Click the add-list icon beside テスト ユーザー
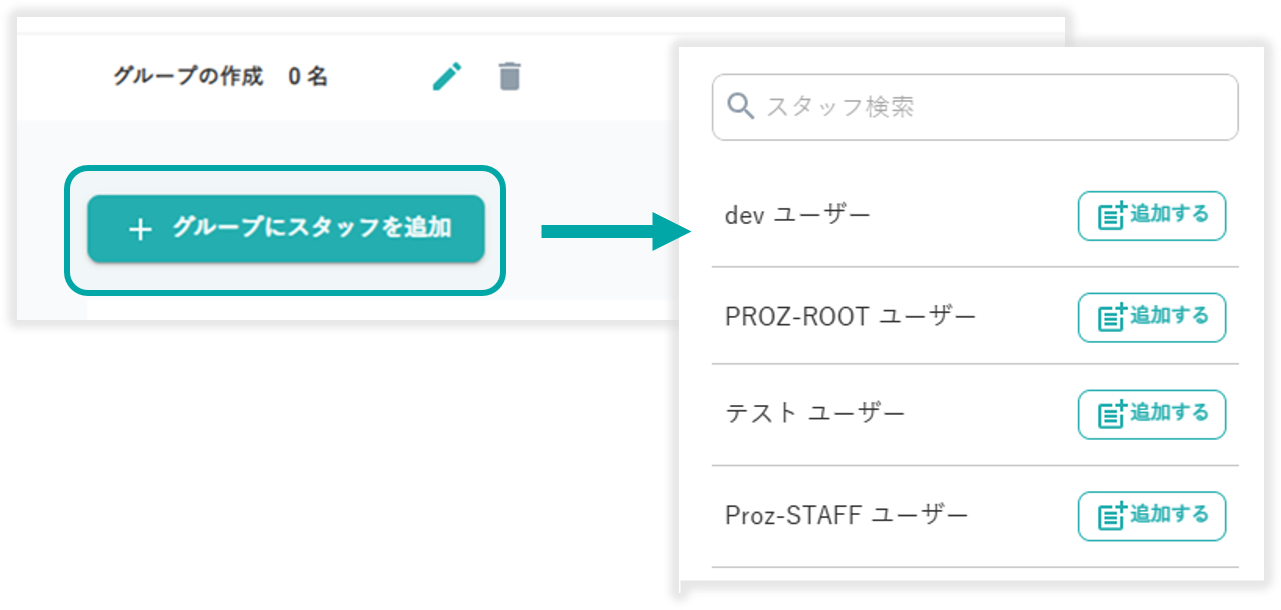 [x=1112, y=415]
